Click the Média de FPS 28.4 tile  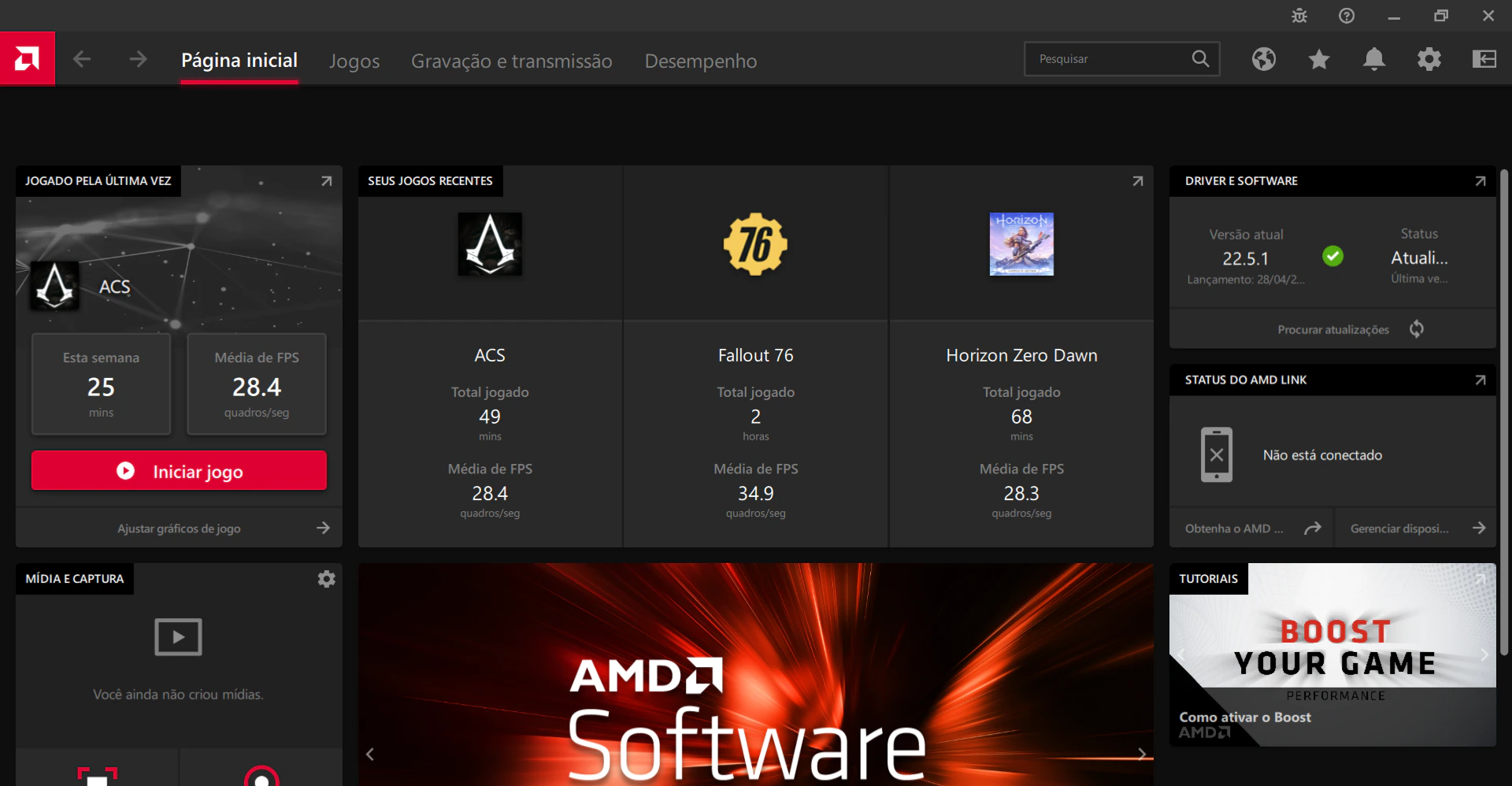257,384
